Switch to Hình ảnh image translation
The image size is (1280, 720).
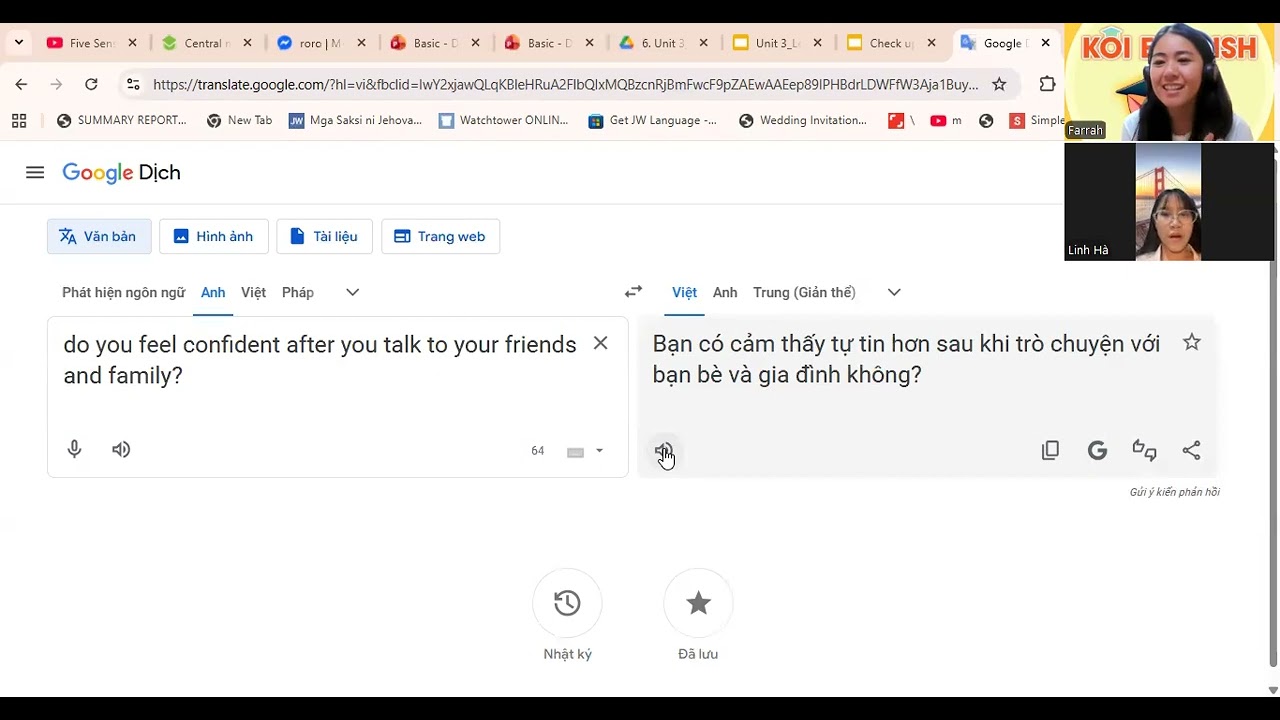214,236
